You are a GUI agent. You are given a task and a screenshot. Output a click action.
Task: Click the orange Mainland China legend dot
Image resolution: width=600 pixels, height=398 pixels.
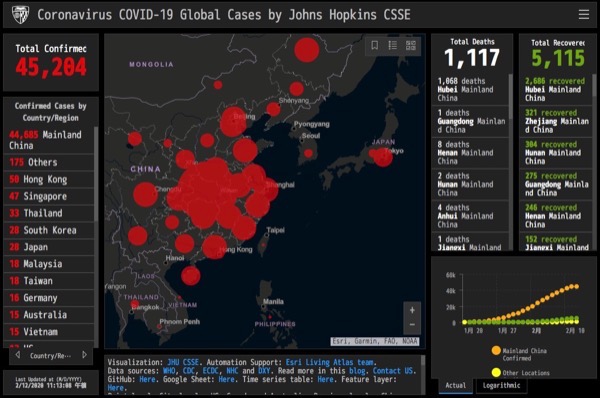(496, 350)
